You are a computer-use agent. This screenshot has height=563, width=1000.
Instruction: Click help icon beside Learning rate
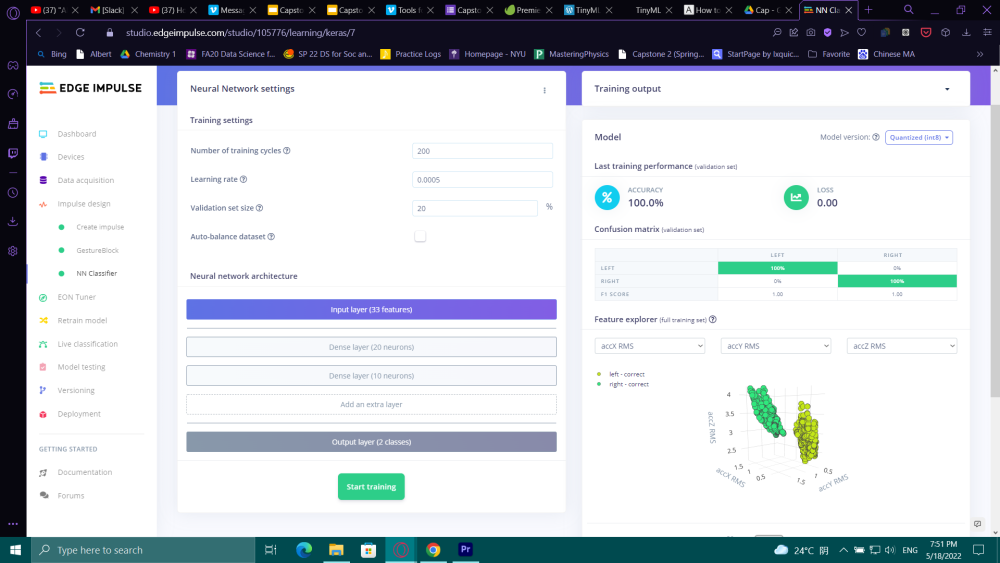(243, 180)
